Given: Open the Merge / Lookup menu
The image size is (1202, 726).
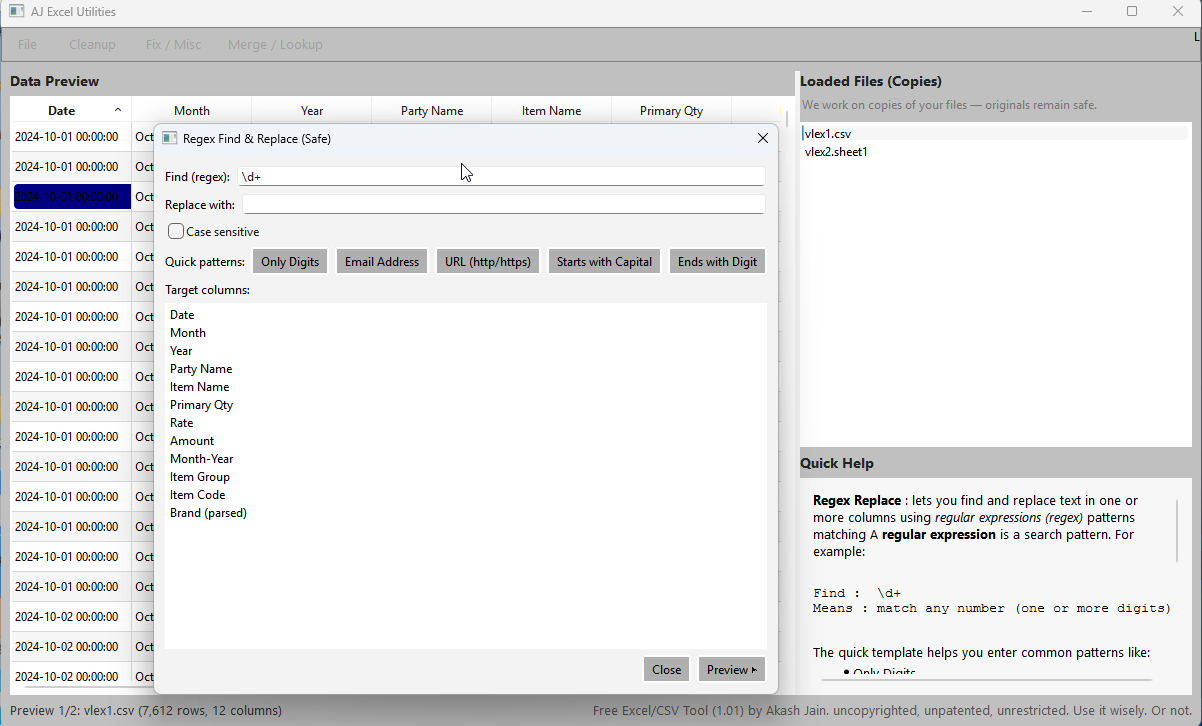Looking at the screenshot, I should pos(275,44).
